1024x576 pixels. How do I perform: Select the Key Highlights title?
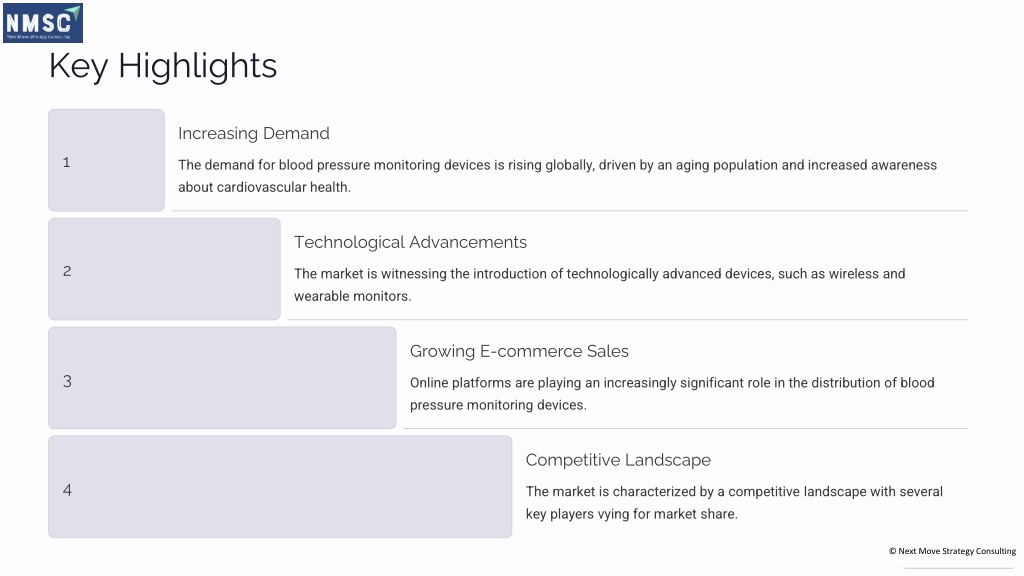(x=163, y=66)
